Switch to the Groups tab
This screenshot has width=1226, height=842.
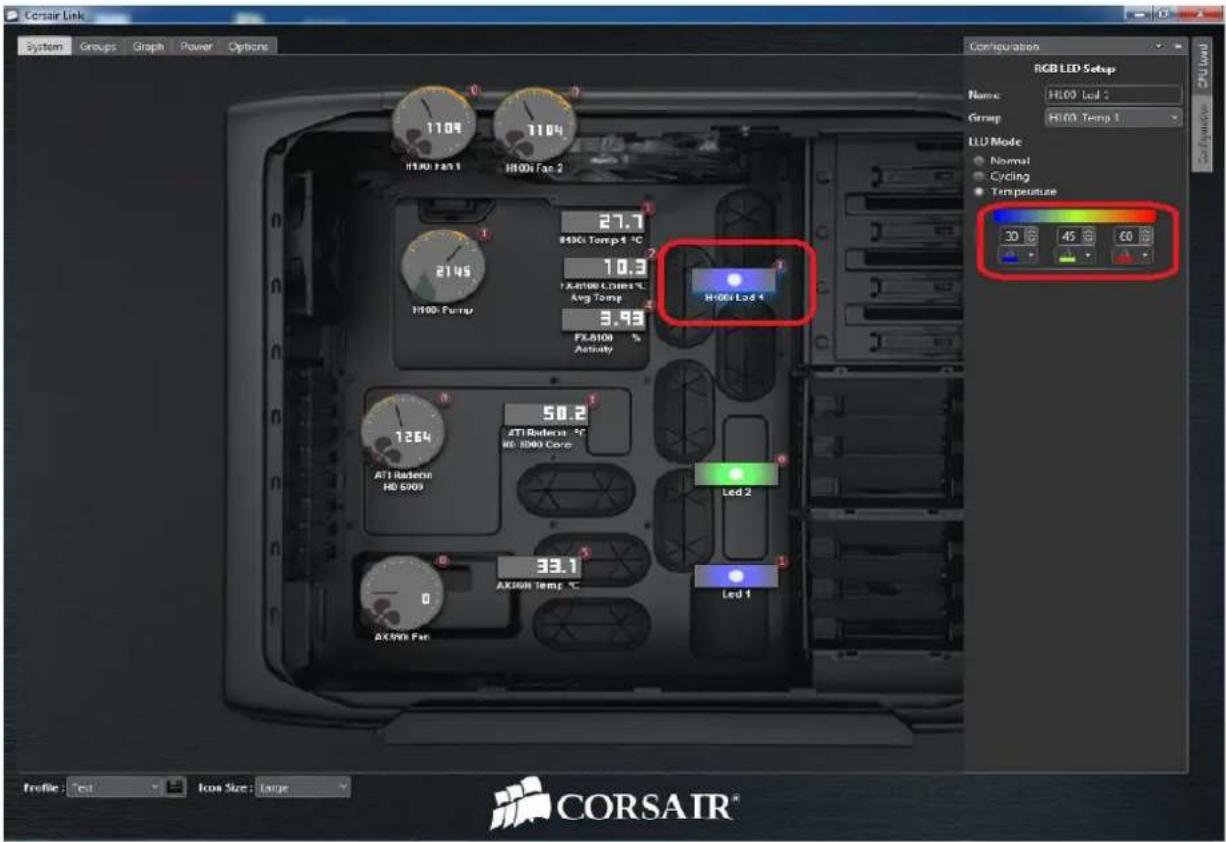tap(98, 47)
